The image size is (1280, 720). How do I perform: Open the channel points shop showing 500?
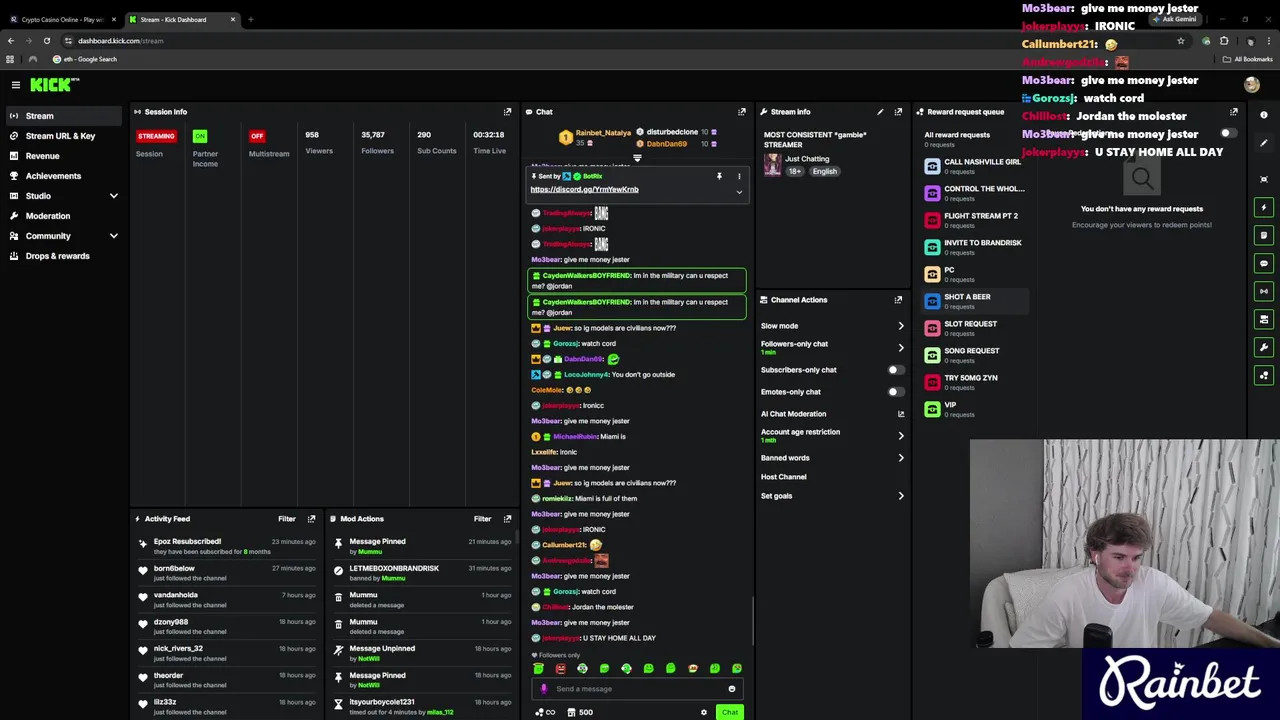point(579,713)
